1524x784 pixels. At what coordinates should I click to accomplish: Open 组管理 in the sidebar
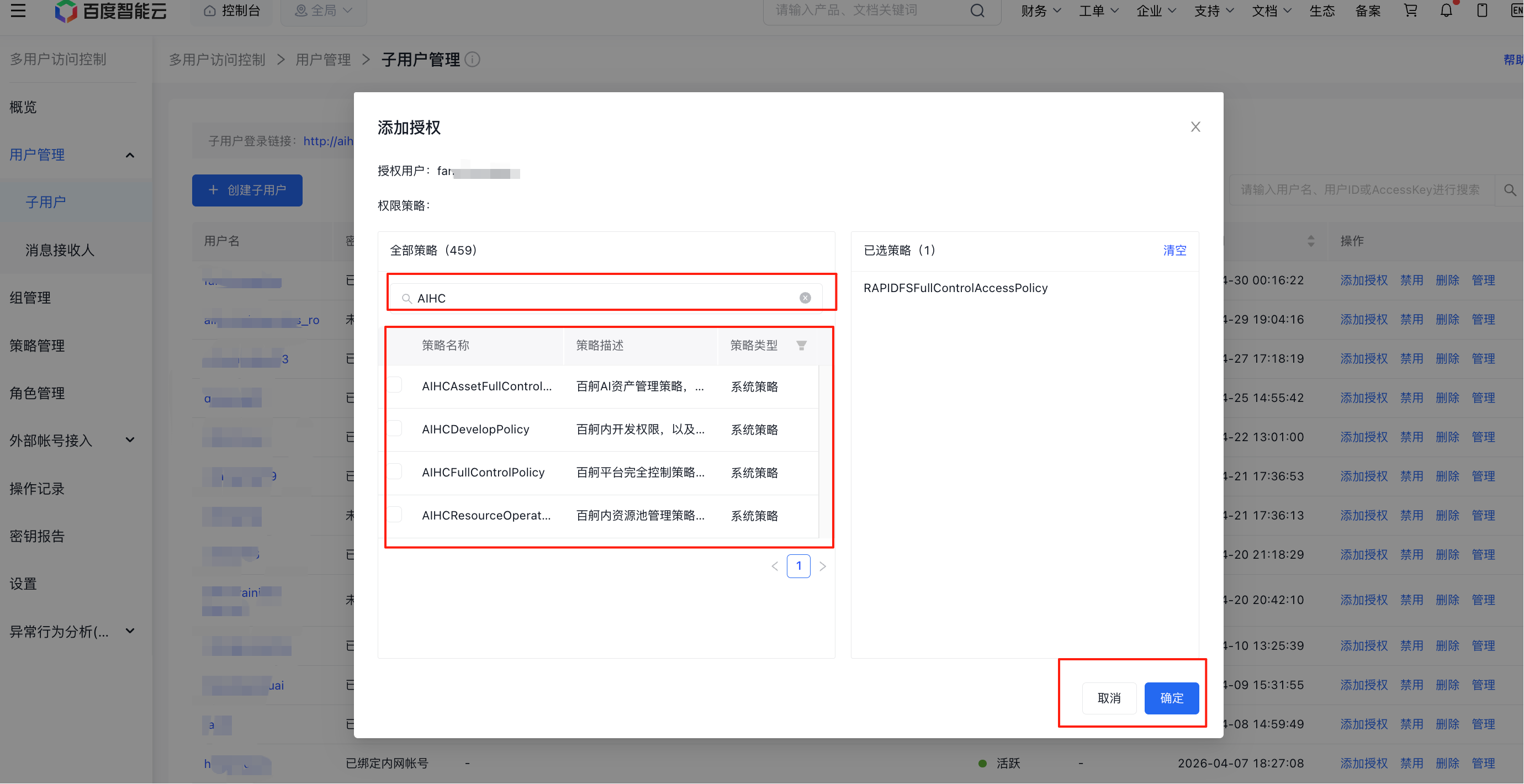(30, 298)
